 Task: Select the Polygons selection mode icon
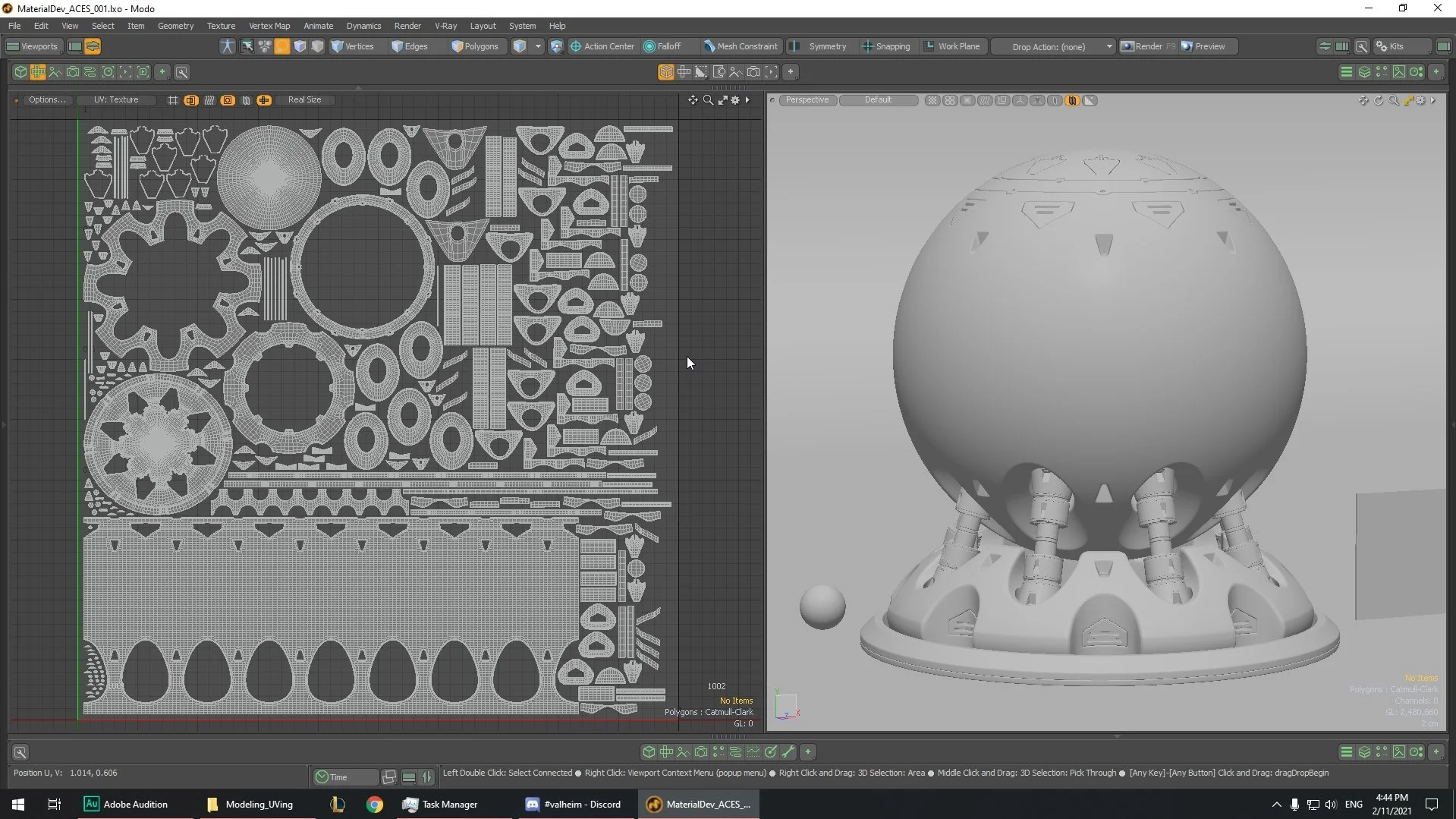pyautogui.click(x=476, y=46)
